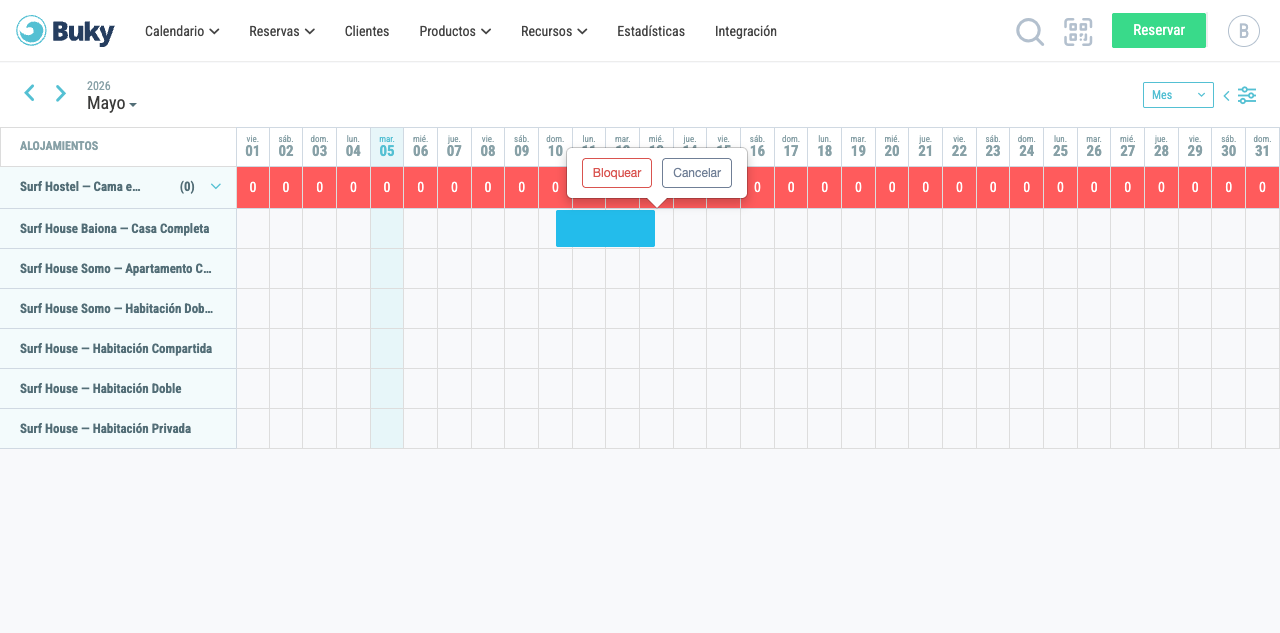1280x633 pixels.
Task: Click Habitación Privada cell for day 31
Action: point(1262,428)
